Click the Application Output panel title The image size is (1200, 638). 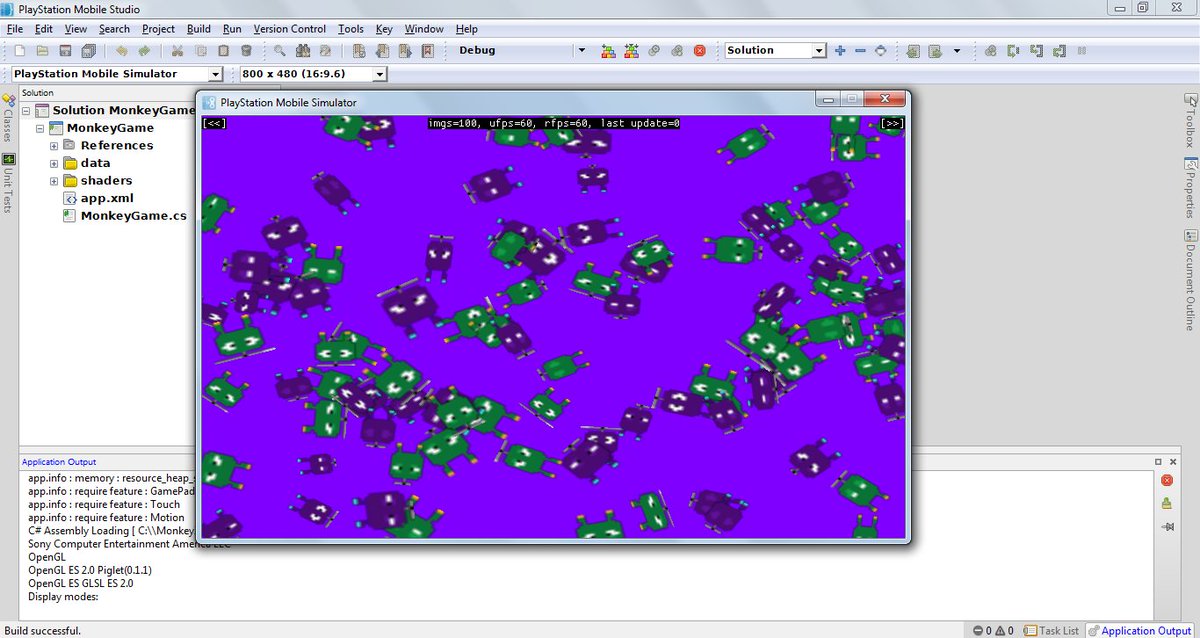[x=59, y=462]
